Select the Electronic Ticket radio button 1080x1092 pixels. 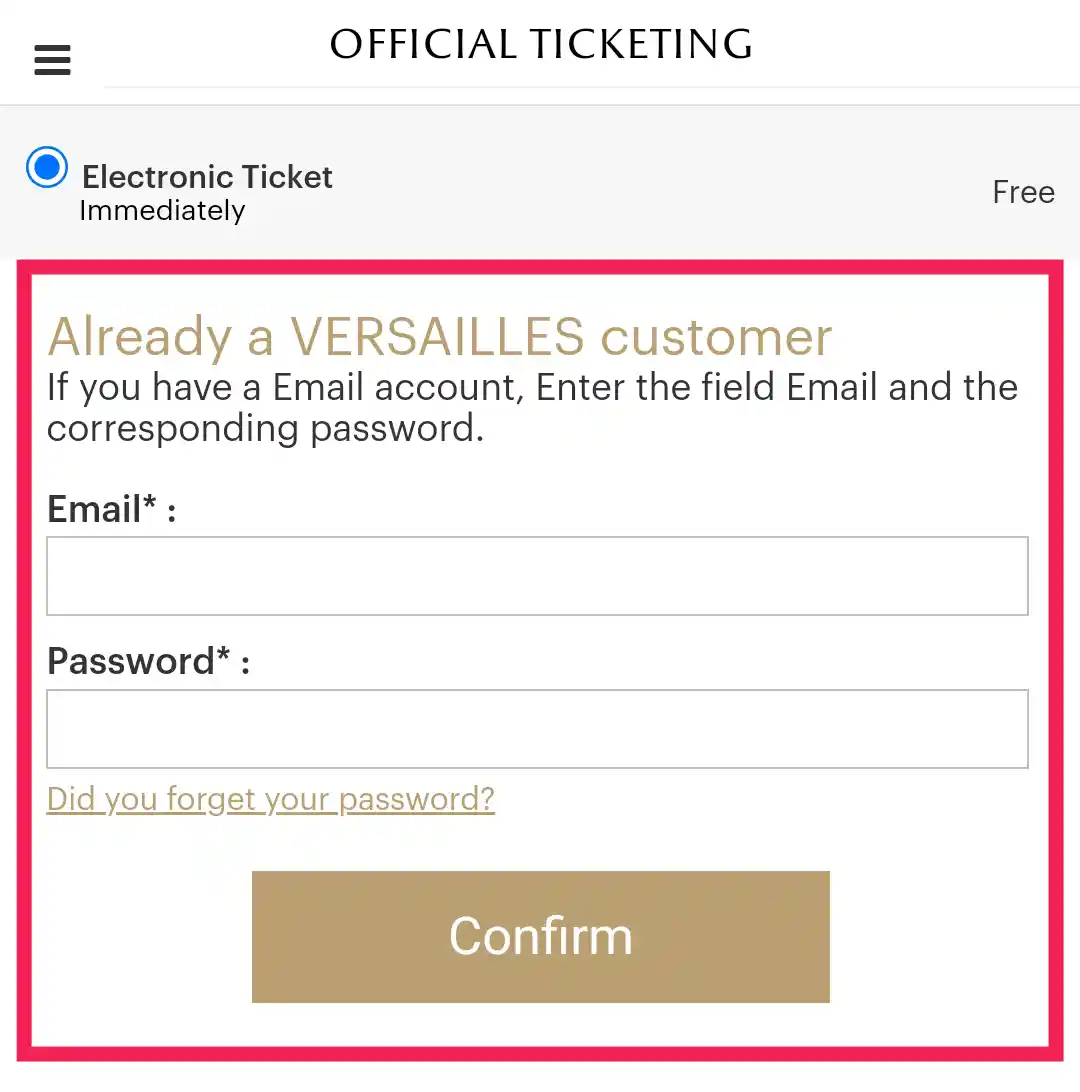pos(47,167)
